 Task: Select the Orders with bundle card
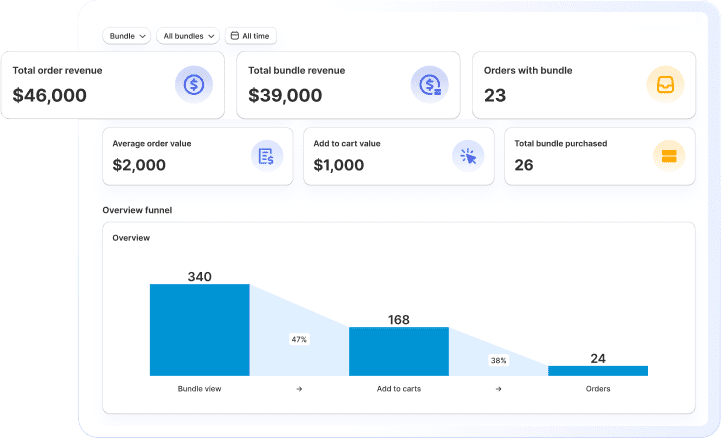(x=583, y=85)
